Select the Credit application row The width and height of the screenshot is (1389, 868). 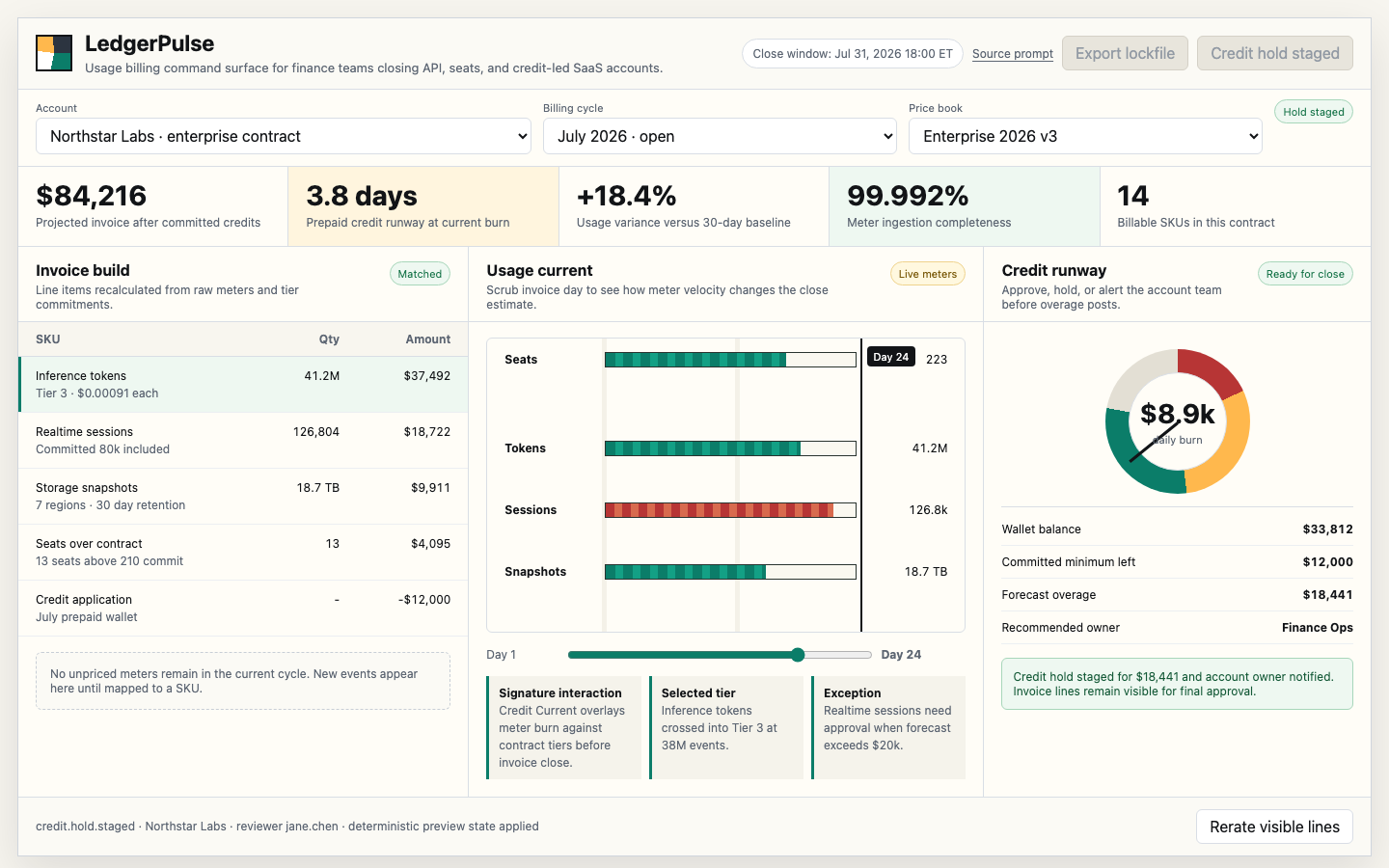click(x=243, y=609)
